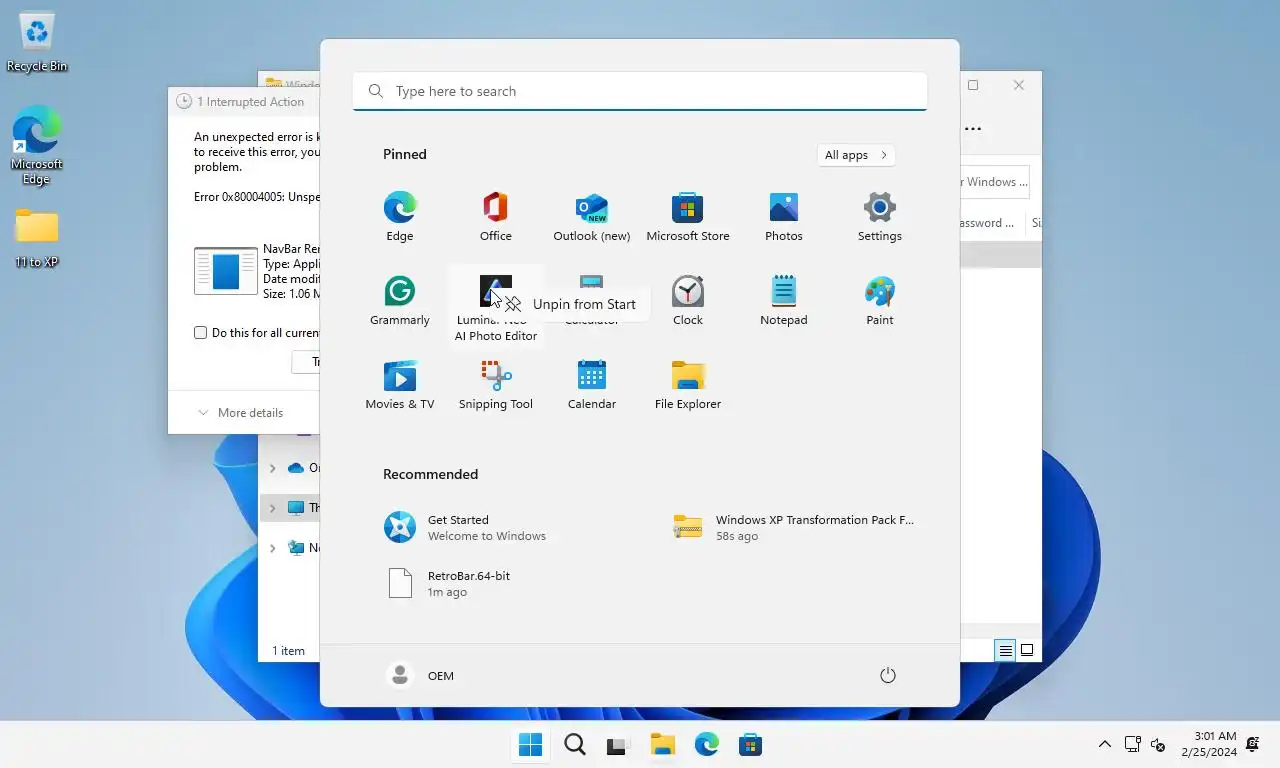1280x768 pixels.
Task: Open Microsoft Store pinned tile
Action: 688,217
